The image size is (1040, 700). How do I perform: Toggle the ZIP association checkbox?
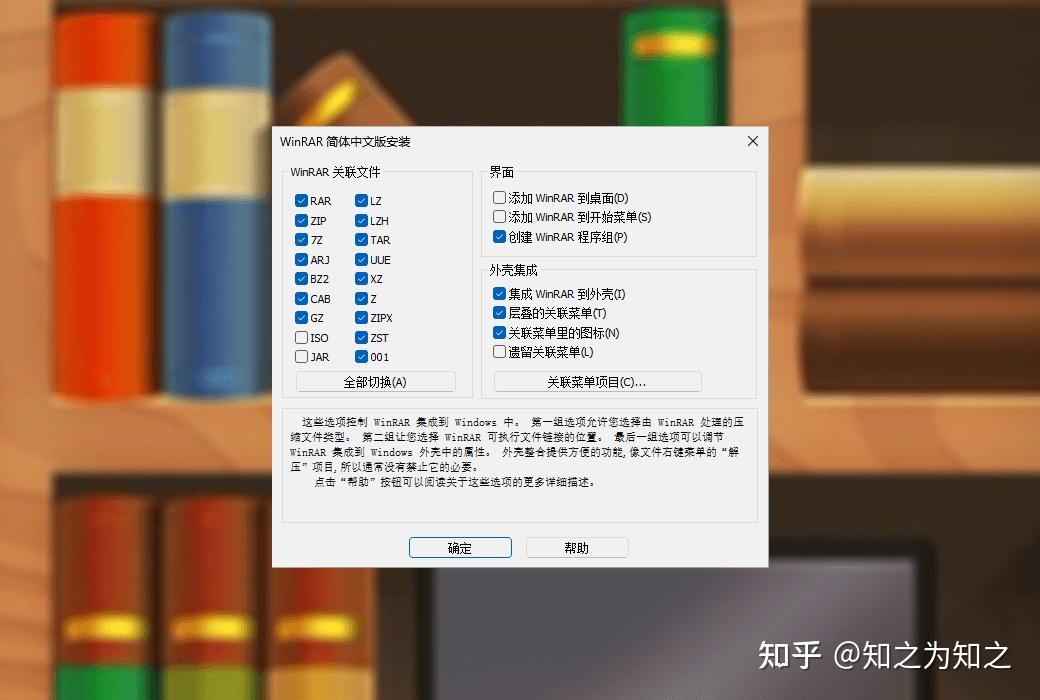pos(301,220)
